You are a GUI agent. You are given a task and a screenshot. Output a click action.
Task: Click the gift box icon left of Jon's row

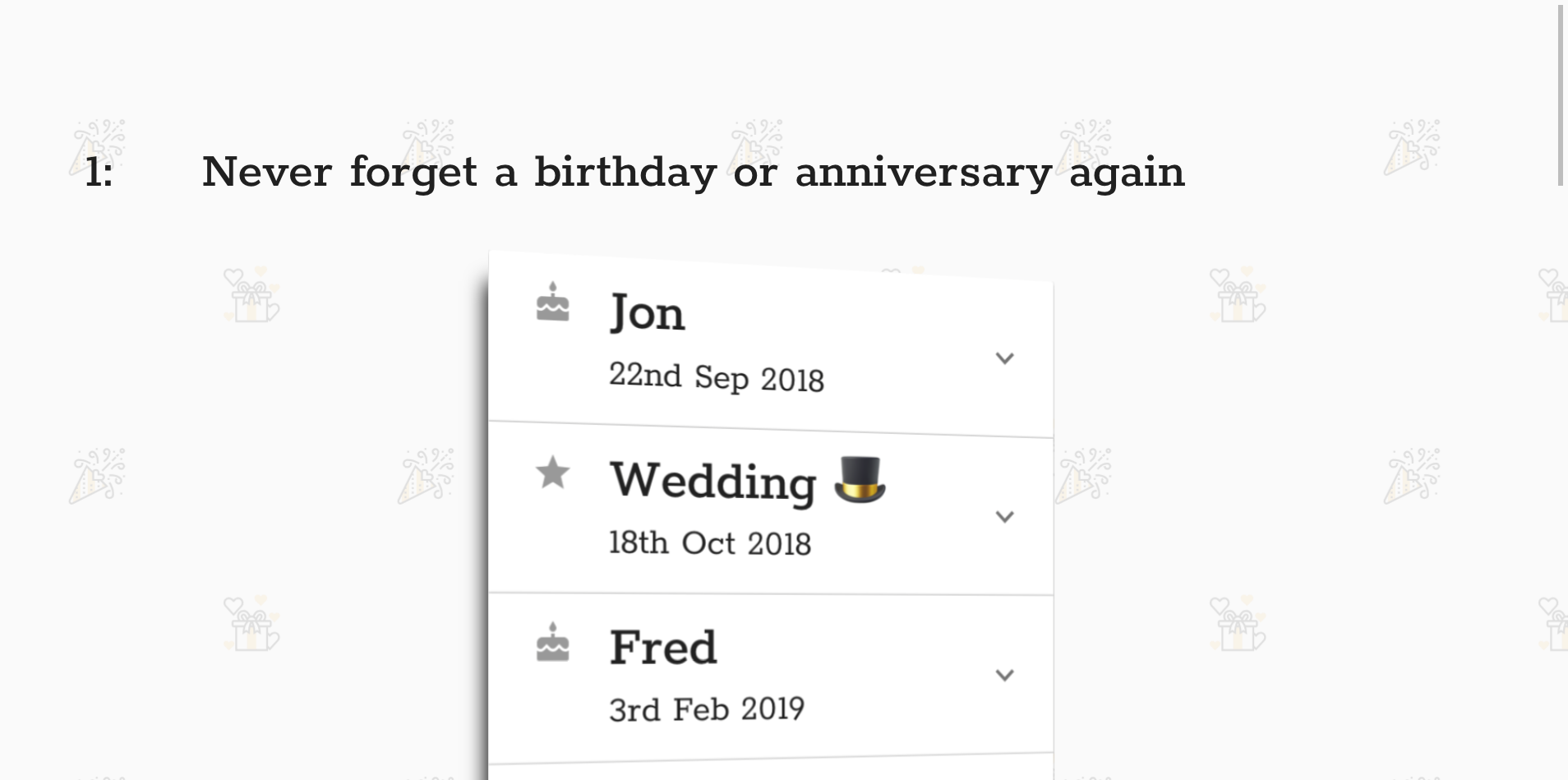point(251,294)
